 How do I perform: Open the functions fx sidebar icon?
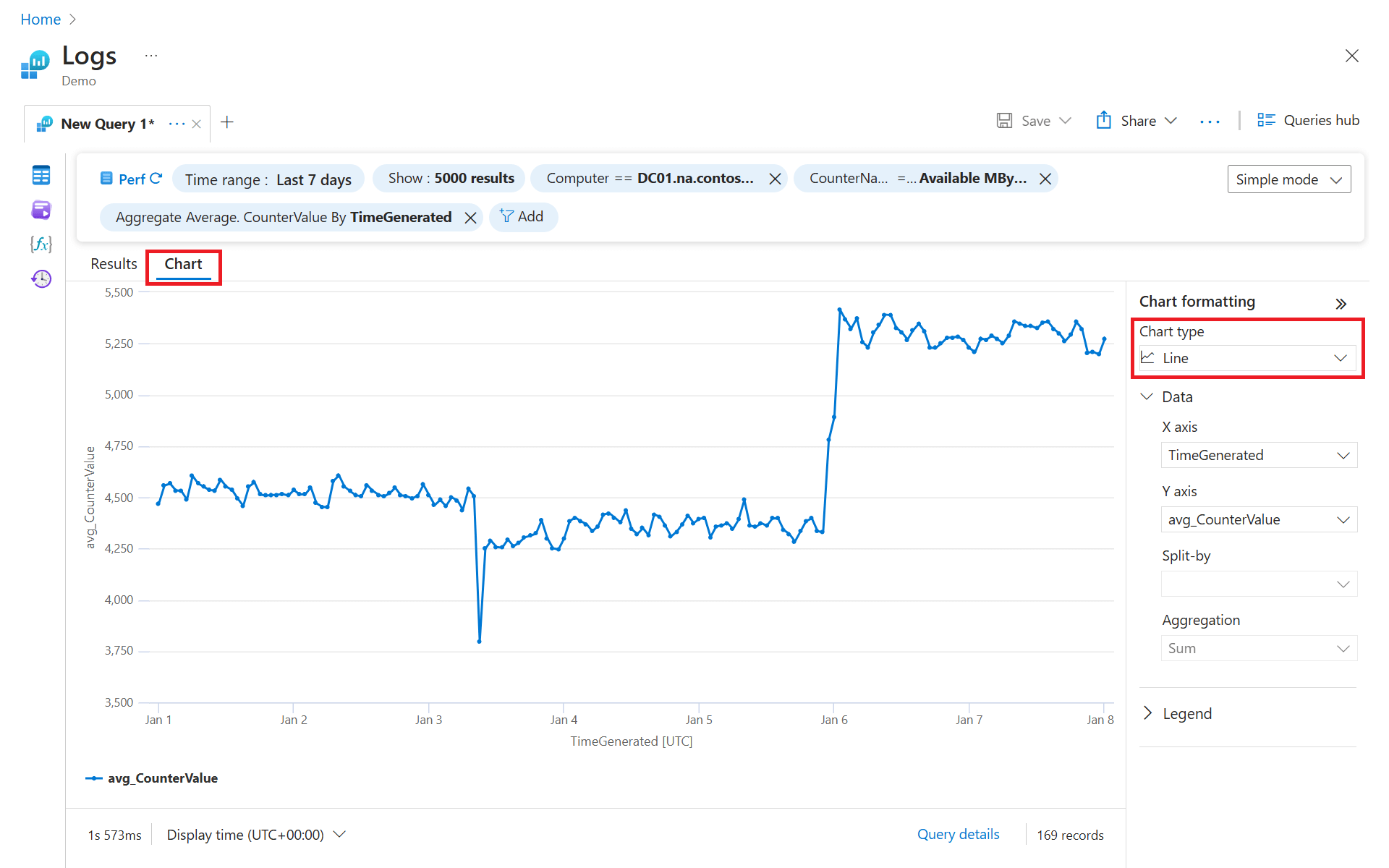pos(41,244)
